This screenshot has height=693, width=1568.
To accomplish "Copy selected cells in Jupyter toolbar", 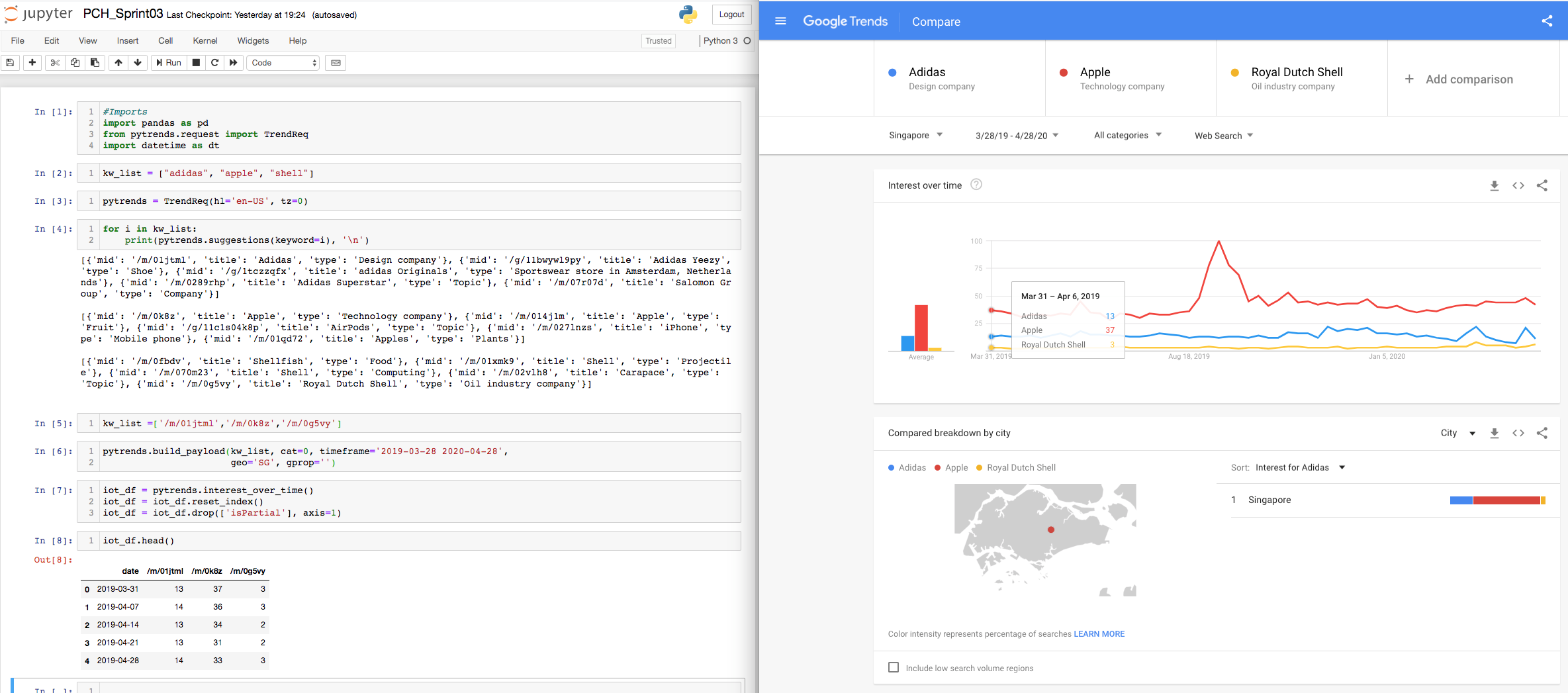I will click(x=75, y=62).
